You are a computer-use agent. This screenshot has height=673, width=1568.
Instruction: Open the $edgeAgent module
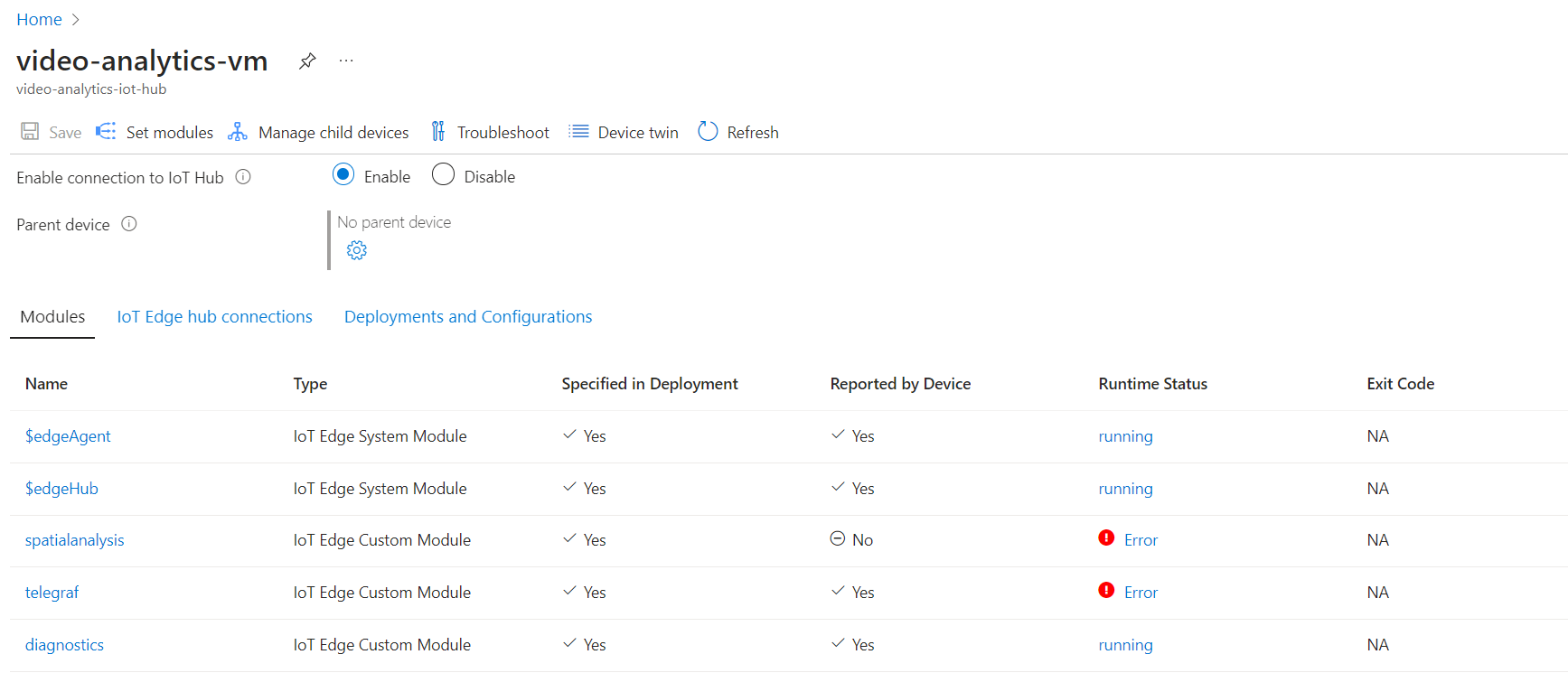pos(68,436)
